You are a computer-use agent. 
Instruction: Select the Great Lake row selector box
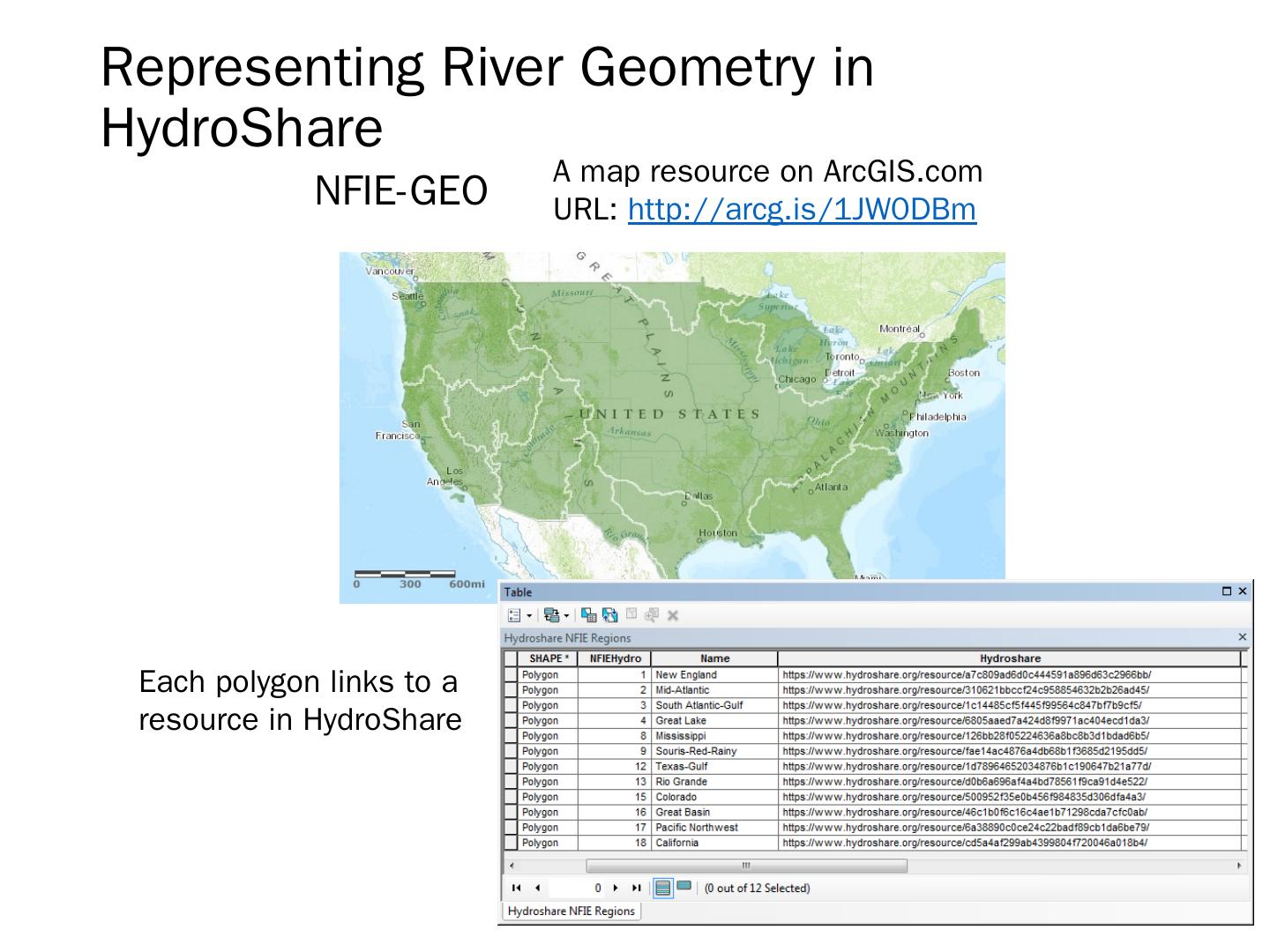(512, 721)
